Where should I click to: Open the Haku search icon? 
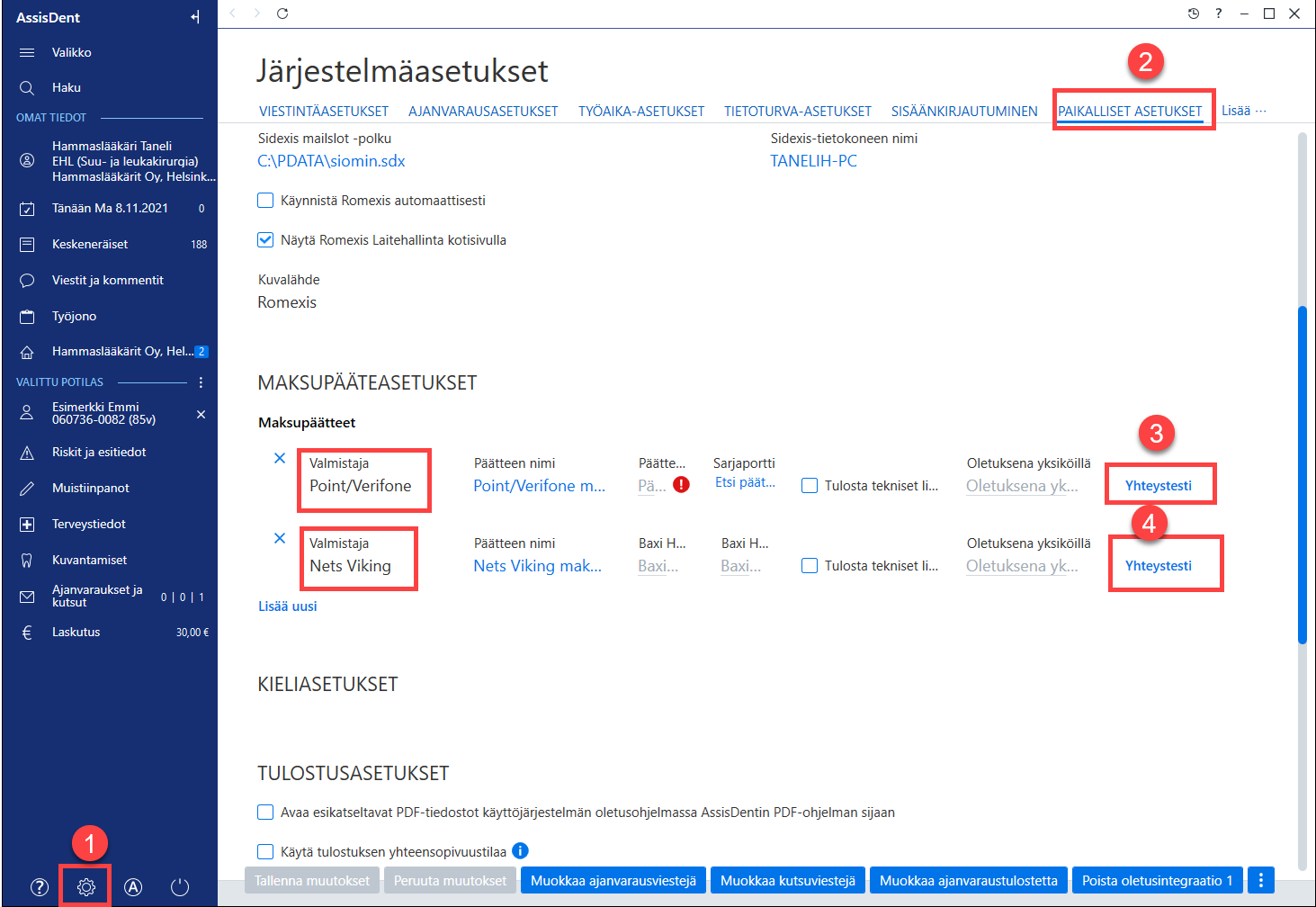click(27, 87)
